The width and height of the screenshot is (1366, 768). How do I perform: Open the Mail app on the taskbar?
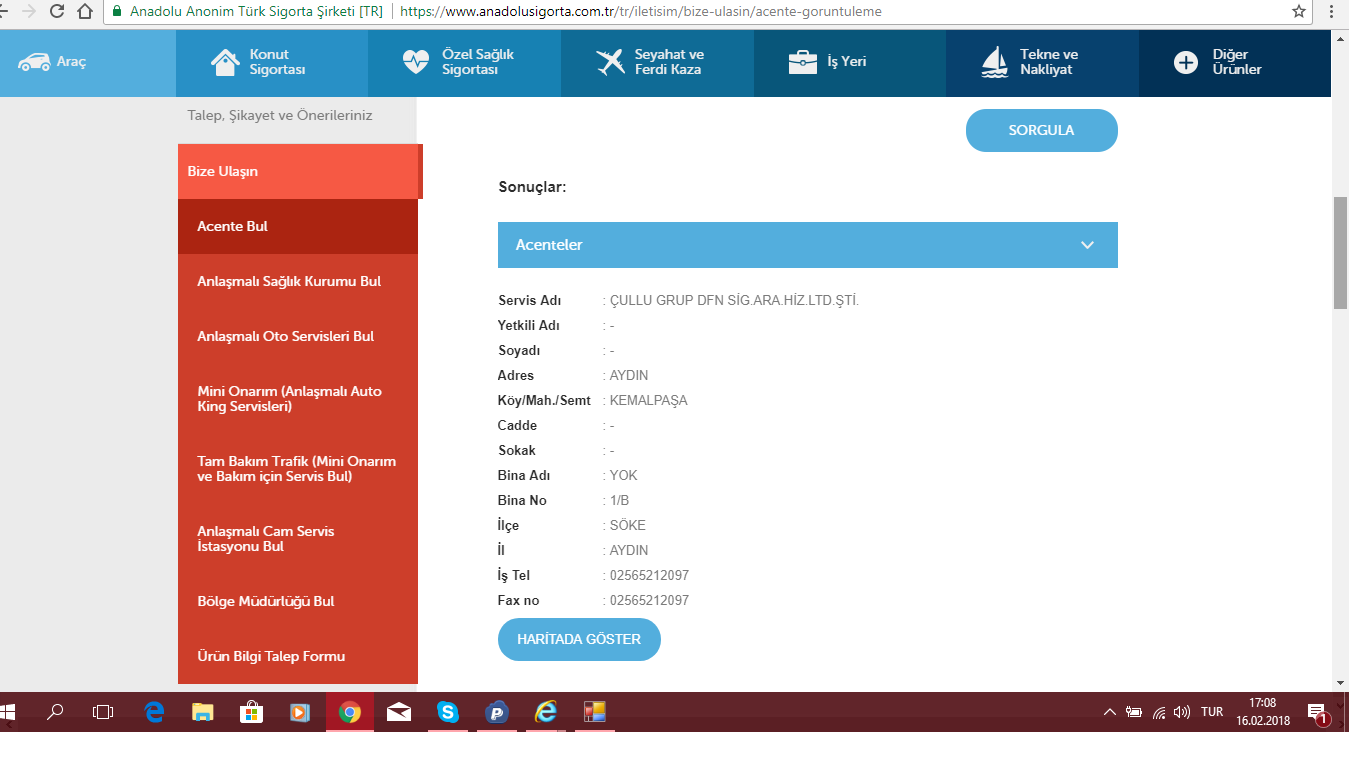coord(399,712)
